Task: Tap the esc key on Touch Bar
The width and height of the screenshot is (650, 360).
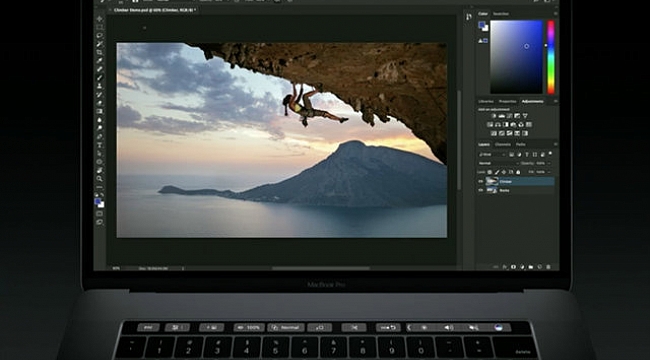Action: coord(148,327)
